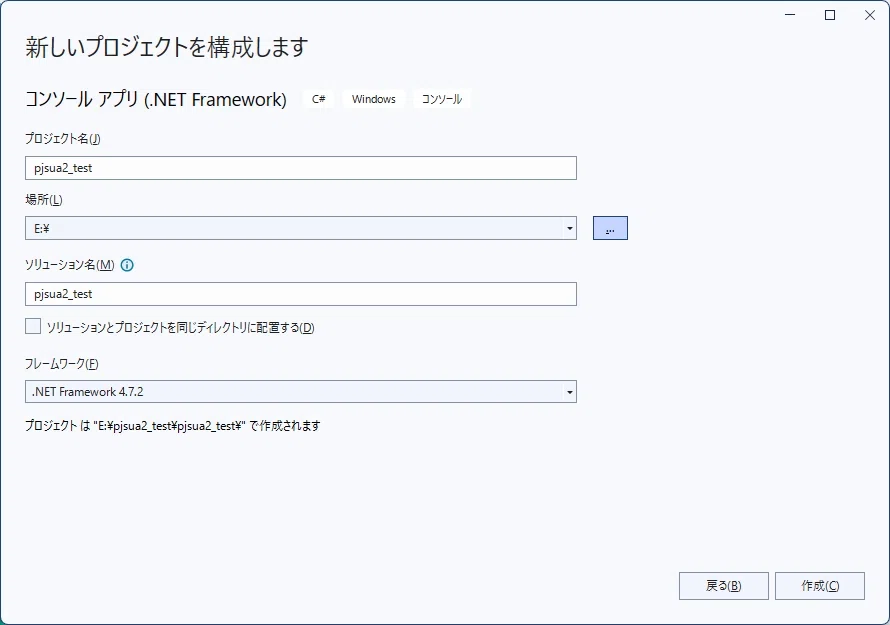Click the プロジェクト名(J) label

[x=62, y=139]
